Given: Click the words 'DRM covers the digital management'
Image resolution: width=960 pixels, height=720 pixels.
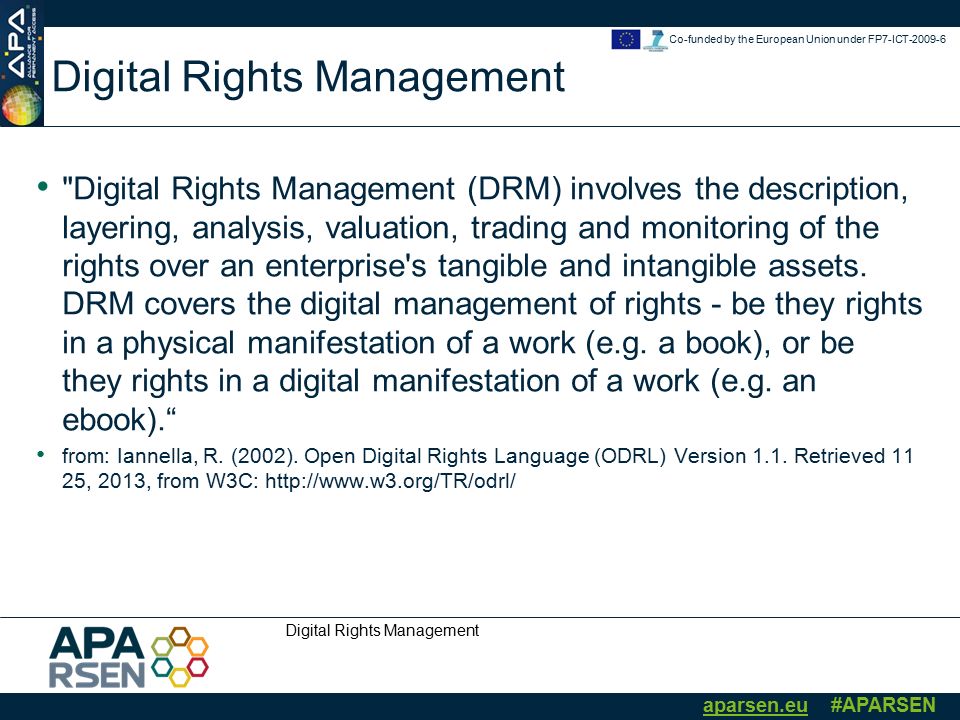Looking at the screenshot, I should [319, 304].
